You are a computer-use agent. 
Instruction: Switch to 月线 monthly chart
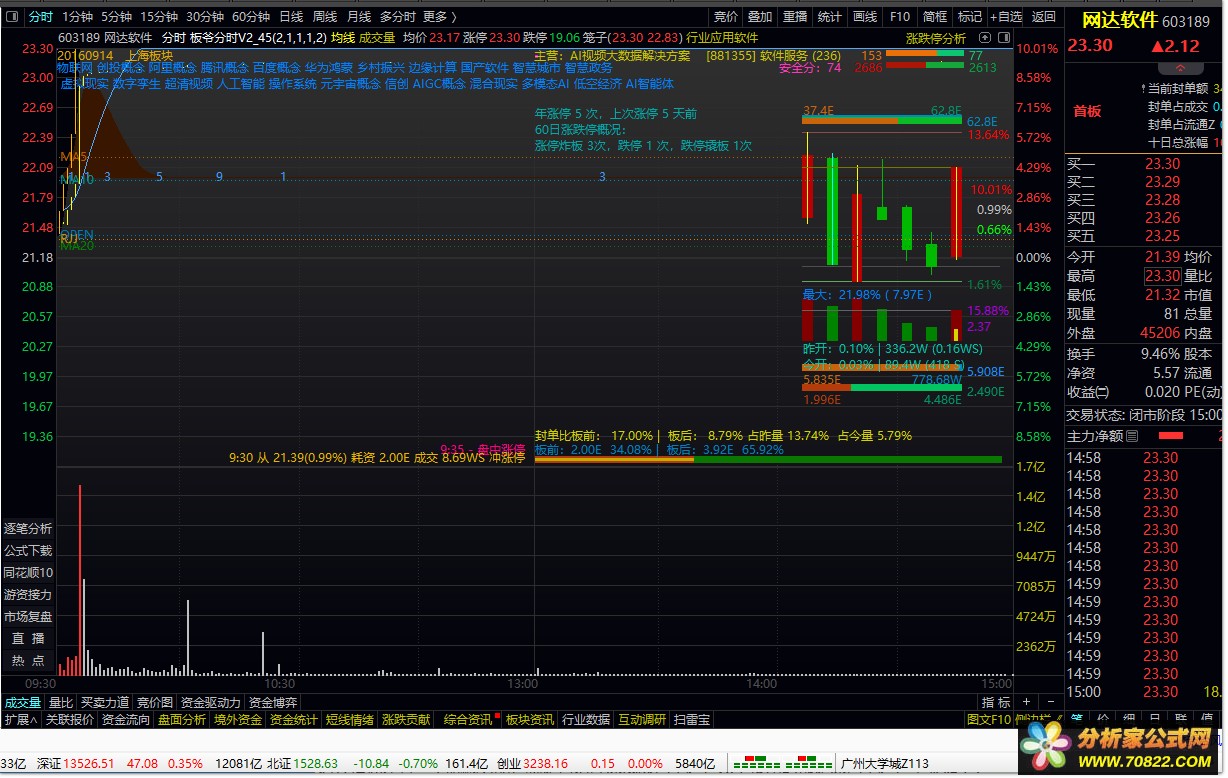point(359,16)
